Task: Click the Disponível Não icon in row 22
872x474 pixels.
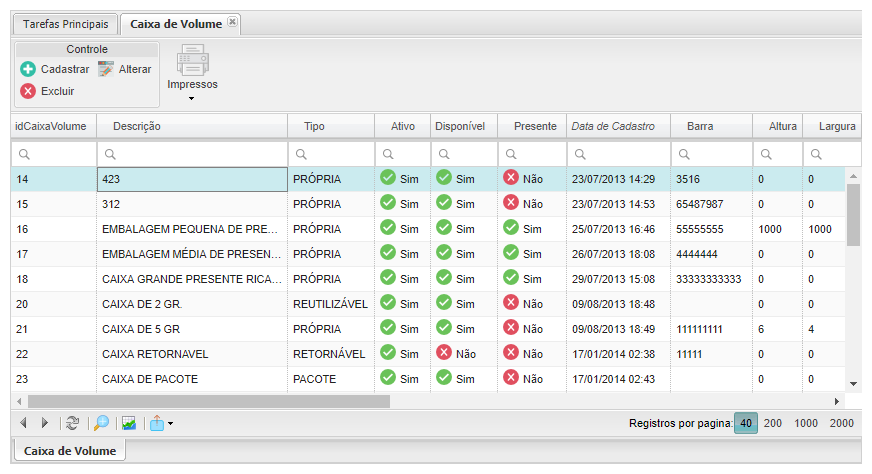Action: pos(443,352)
